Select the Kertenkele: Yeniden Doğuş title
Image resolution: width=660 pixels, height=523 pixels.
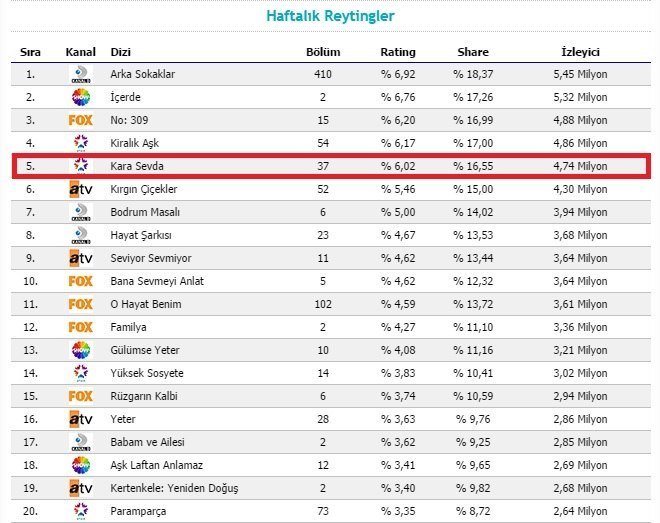[x=174, y=488]
